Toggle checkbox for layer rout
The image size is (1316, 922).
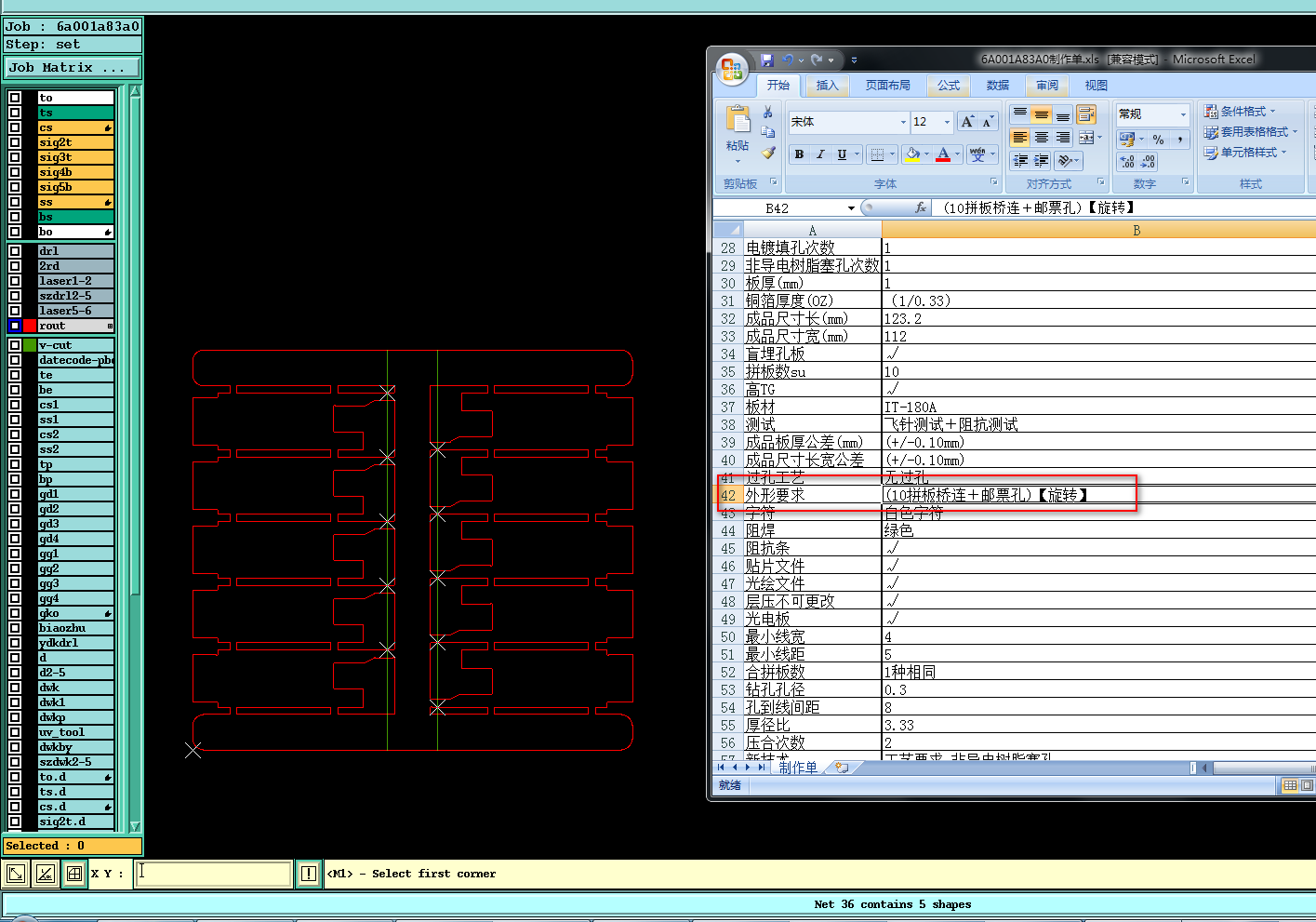15,326
